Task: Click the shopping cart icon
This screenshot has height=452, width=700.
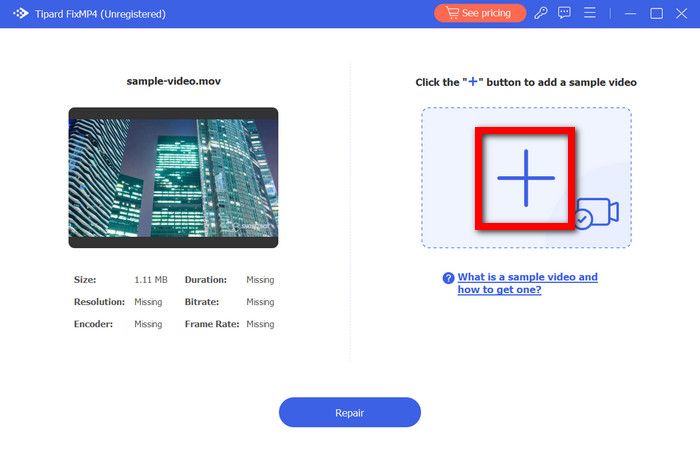Action: (x=451, y=13)
